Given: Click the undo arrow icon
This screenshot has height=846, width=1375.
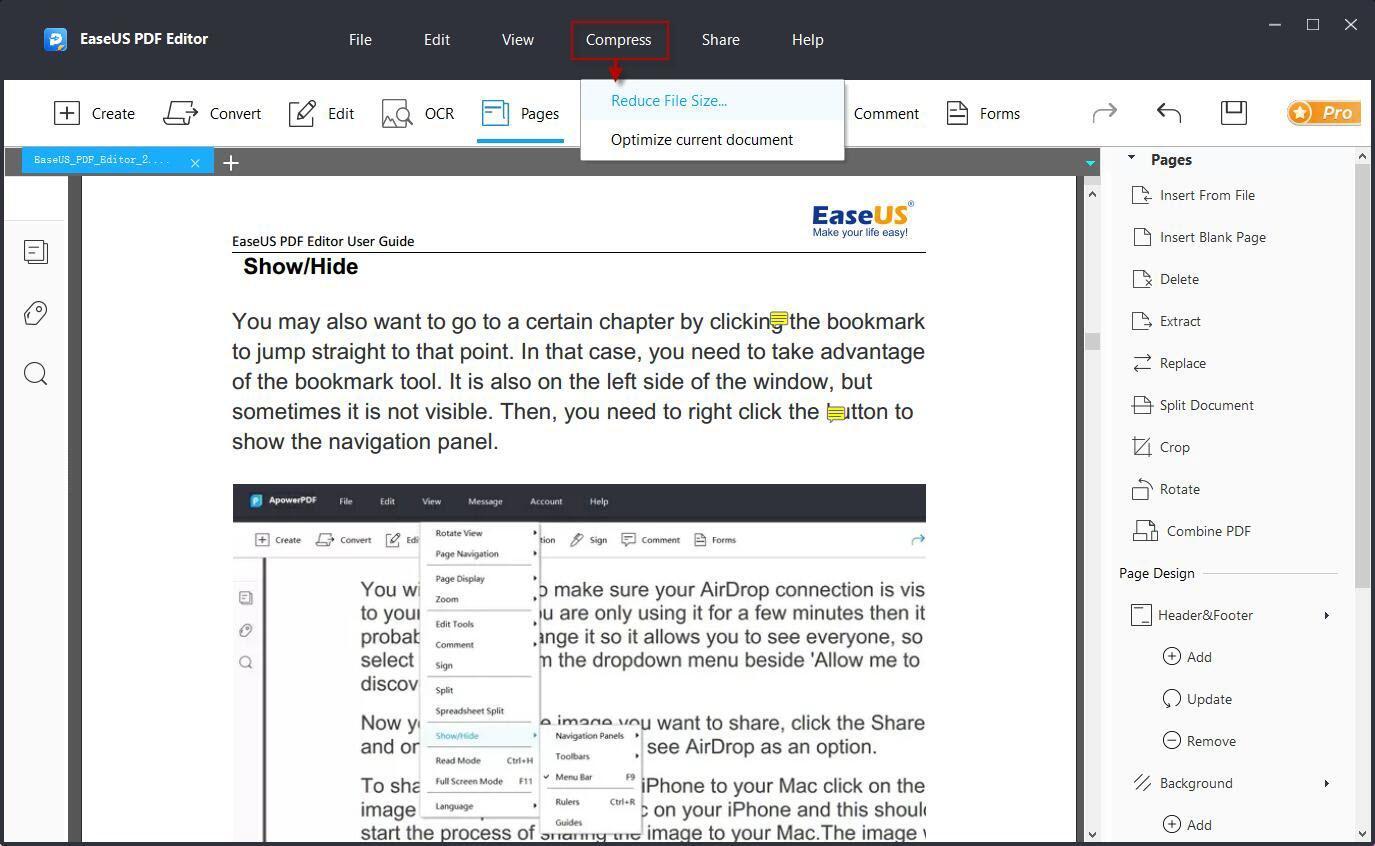Looking at the screenshot, I should point(1169,113).
